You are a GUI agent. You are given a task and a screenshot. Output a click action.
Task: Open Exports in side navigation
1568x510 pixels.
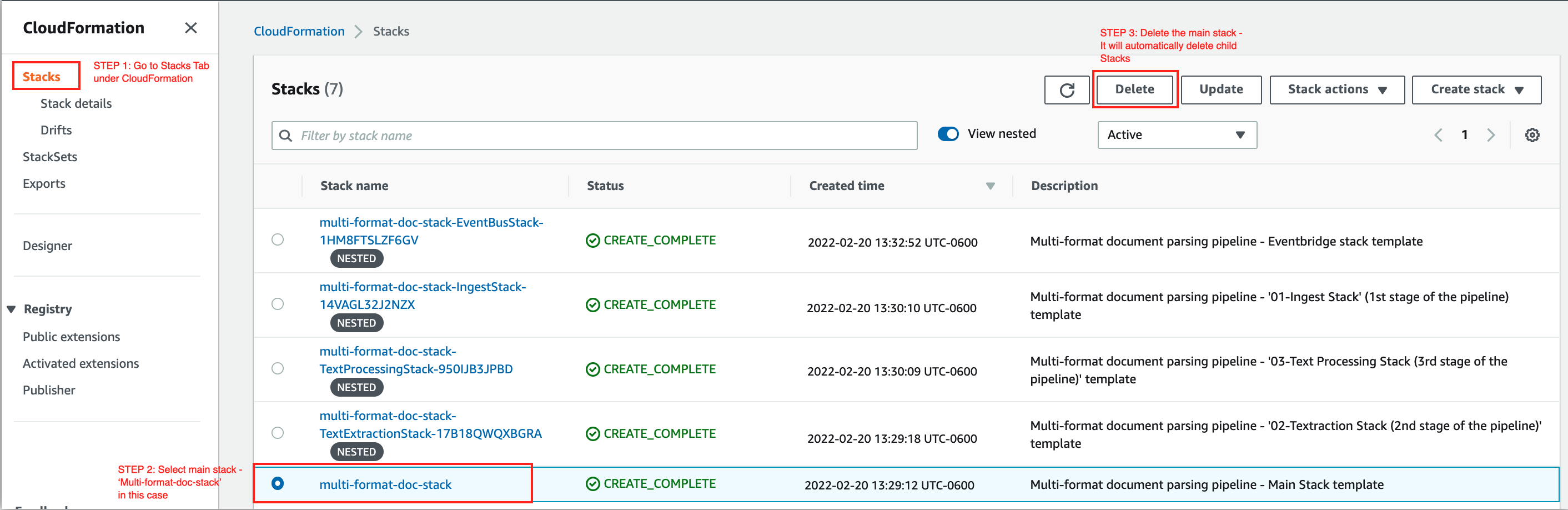click(44, 184)
